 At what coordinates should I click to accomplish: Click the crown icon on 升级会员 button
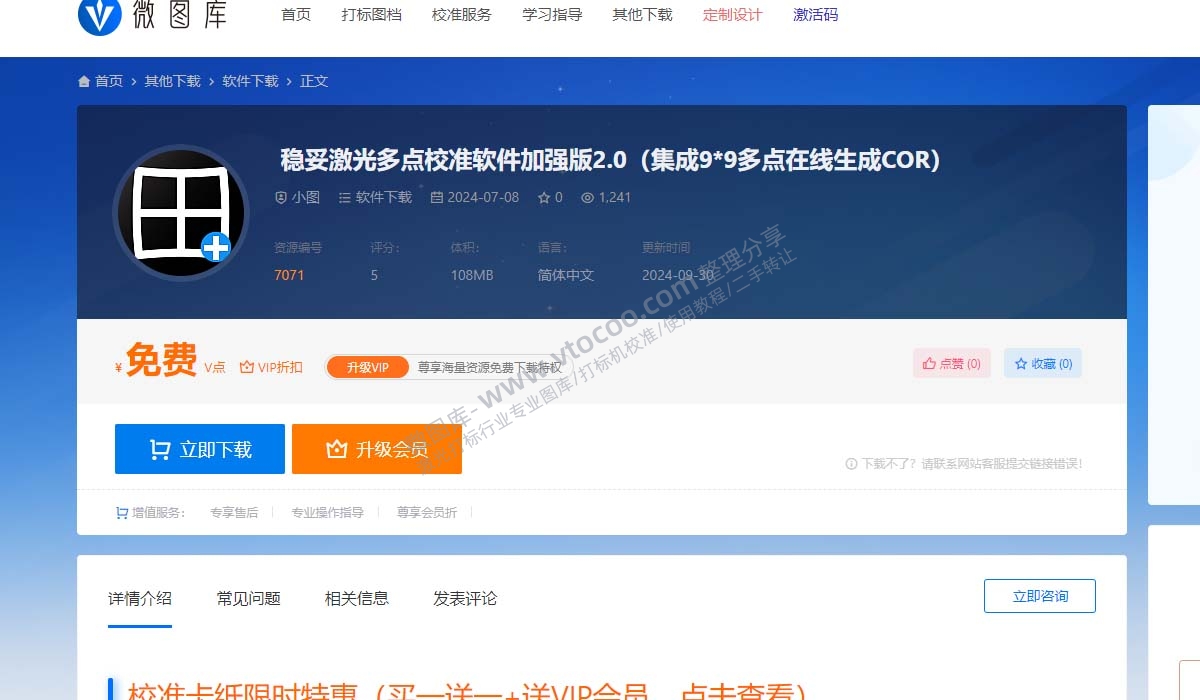[337, 448]
